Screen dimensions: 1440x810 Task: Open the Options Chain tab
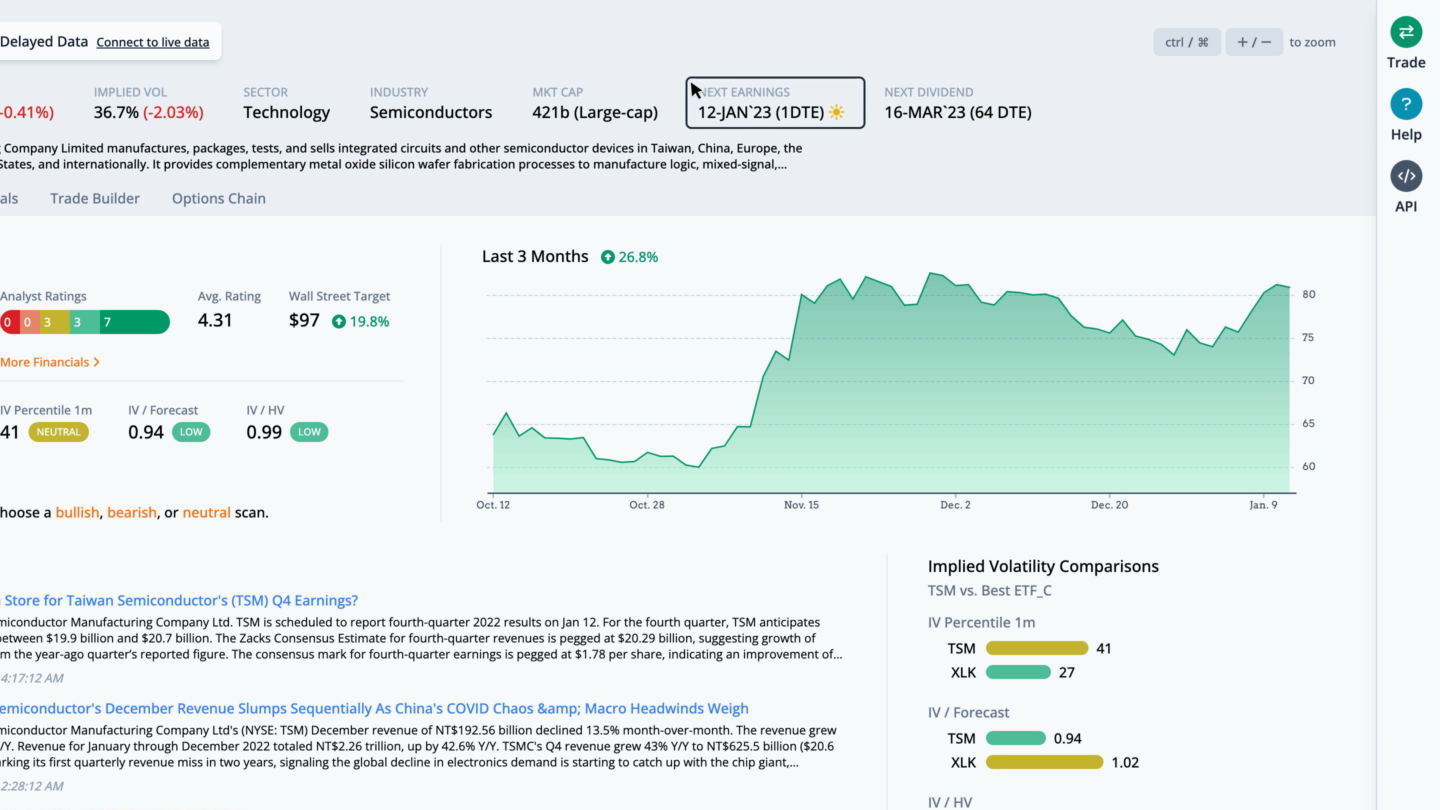click(x=219, y=198)
